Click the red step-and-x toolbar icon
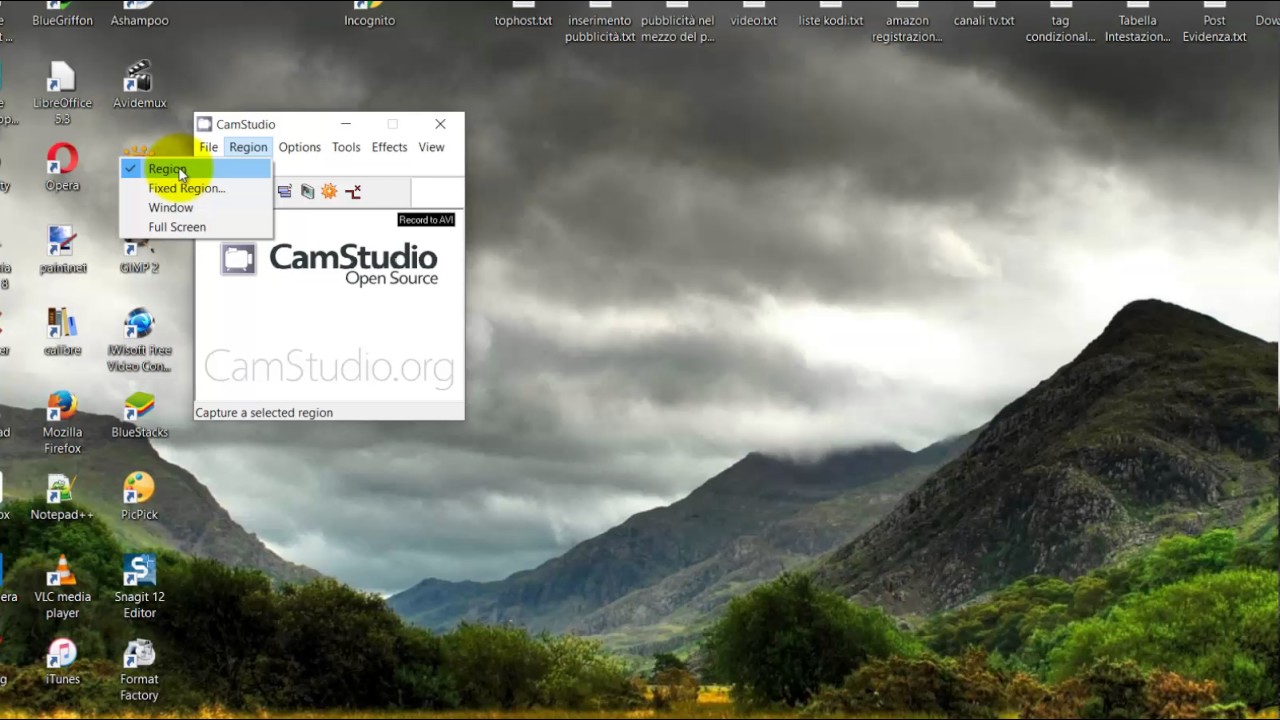The image size is (1280, 720). [353, 191]
